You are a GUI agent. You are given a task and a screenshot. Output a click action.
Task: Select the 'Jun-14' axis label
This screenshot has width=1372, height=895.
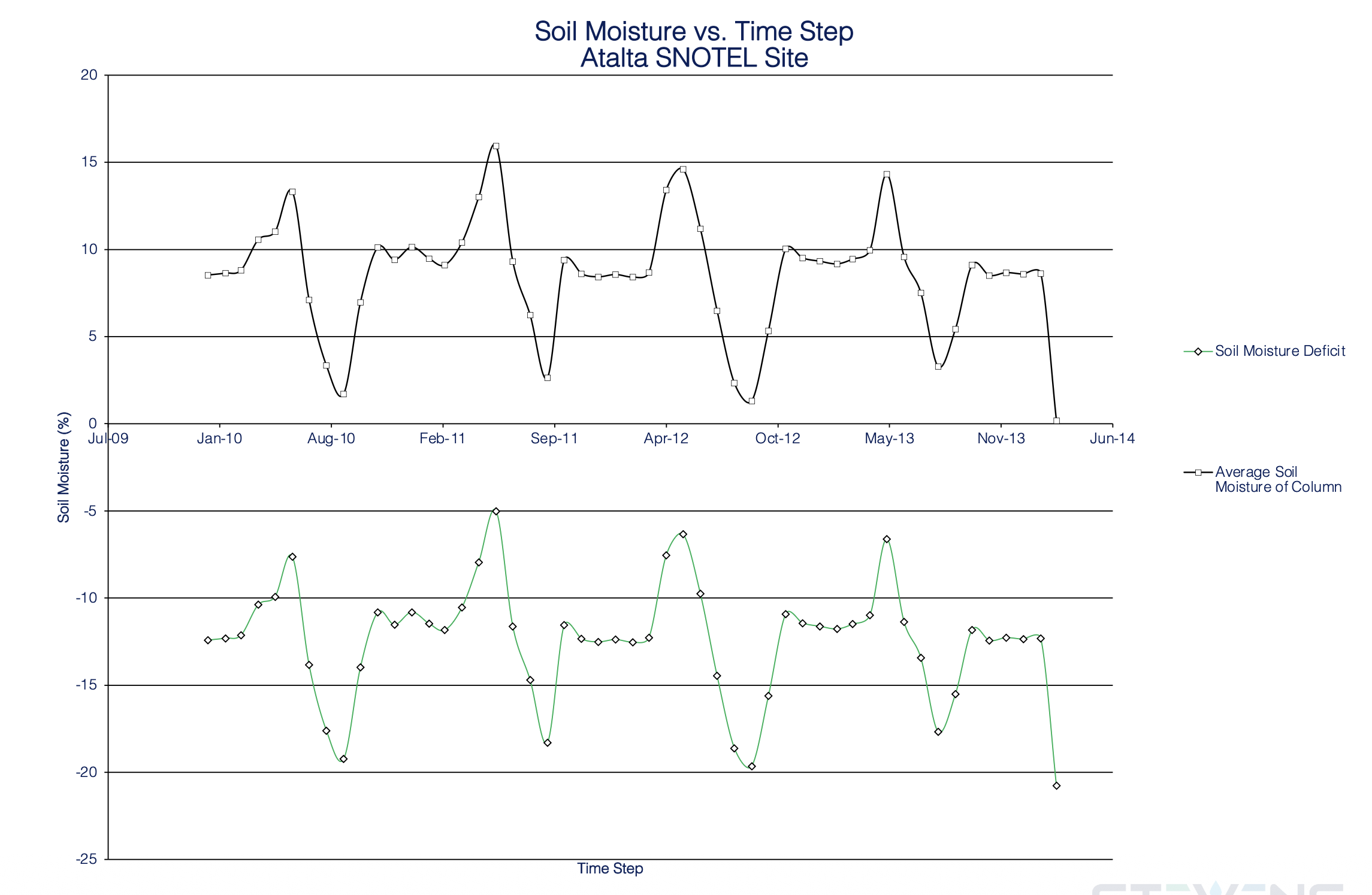click(x=1112, y=439)
